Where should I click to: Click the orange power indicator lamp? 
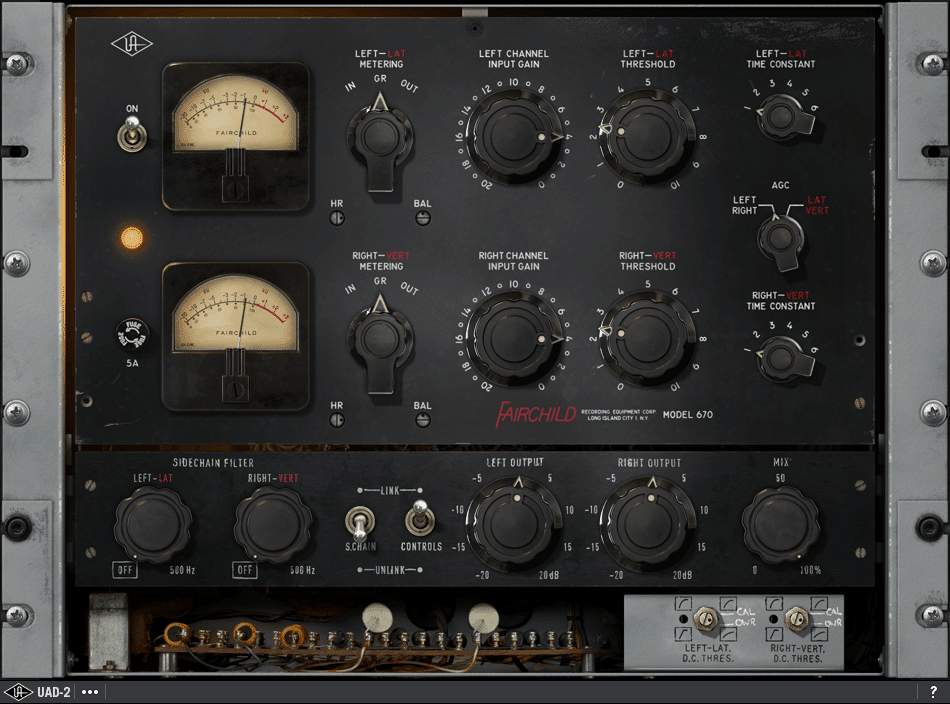tap(131, 238)
